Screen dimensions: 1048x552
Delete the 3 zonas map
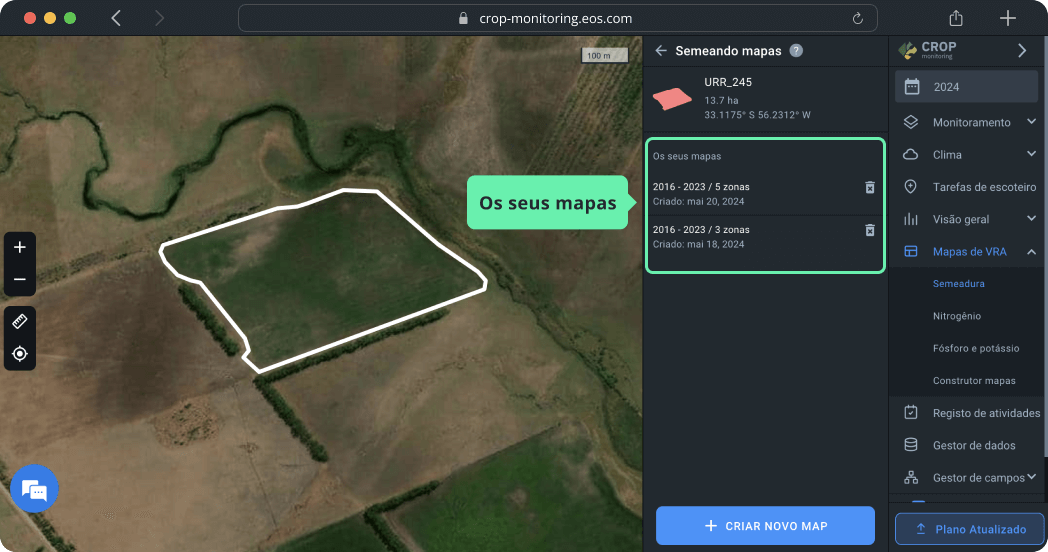(869, 230)
